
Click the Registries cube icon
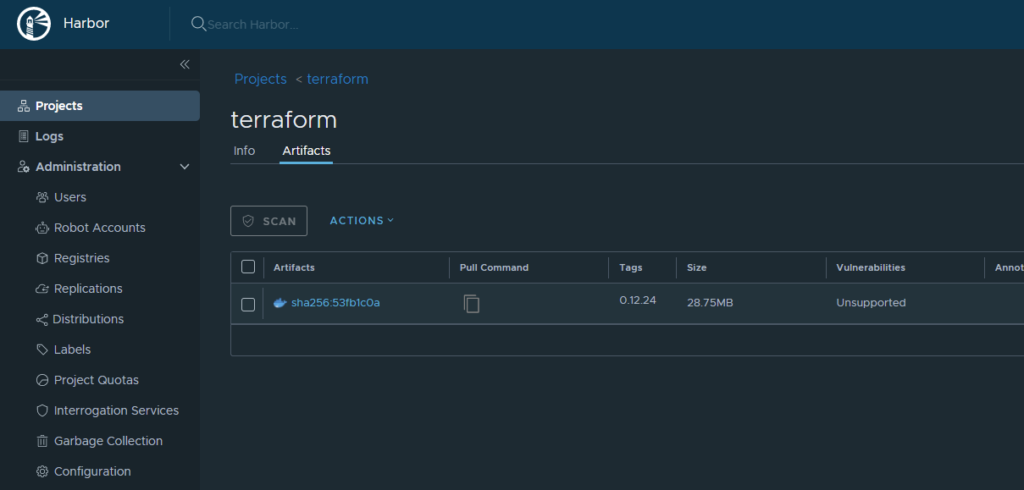point(42,258)
